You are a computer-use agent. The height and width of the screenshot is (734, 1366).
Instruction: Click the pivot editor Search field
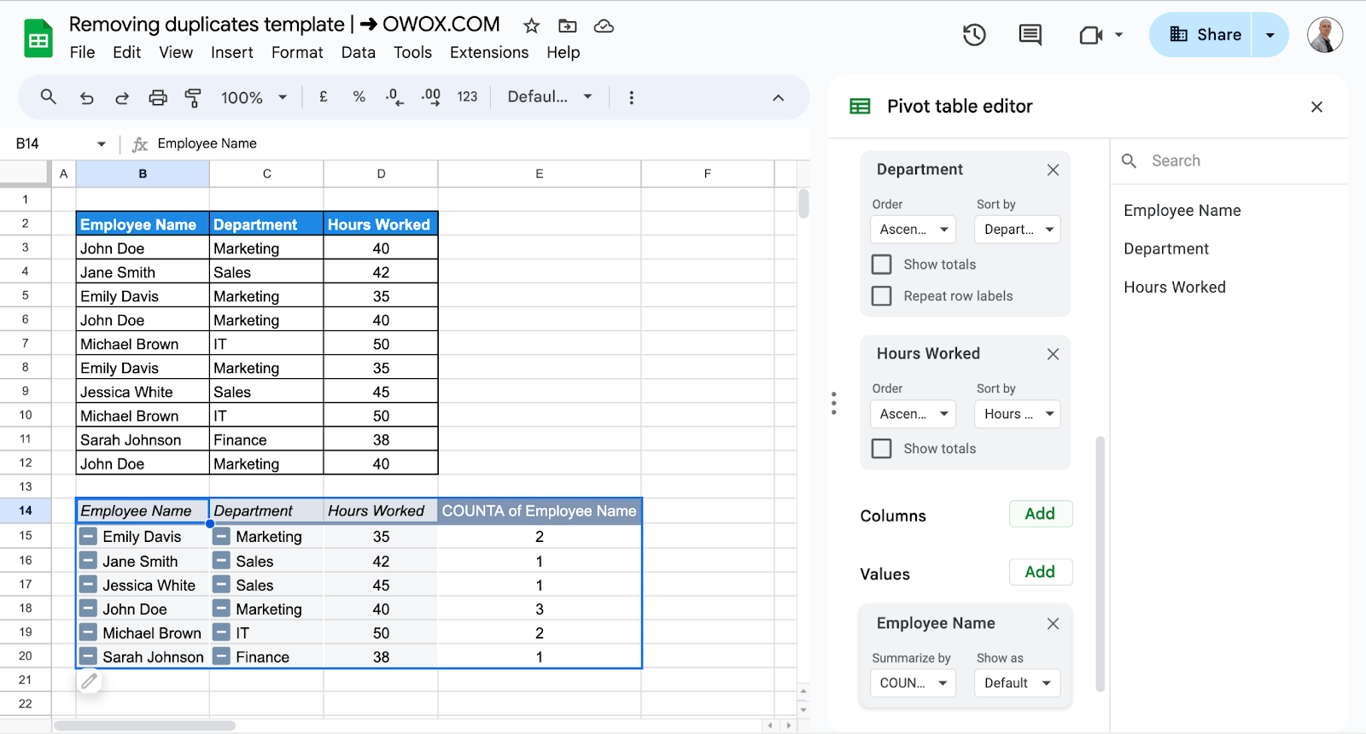[x=1229, y=161]
